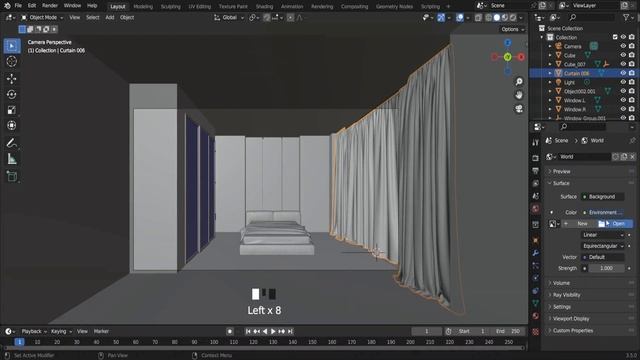
Task: Click the World datablock name field
Action: 584,157
